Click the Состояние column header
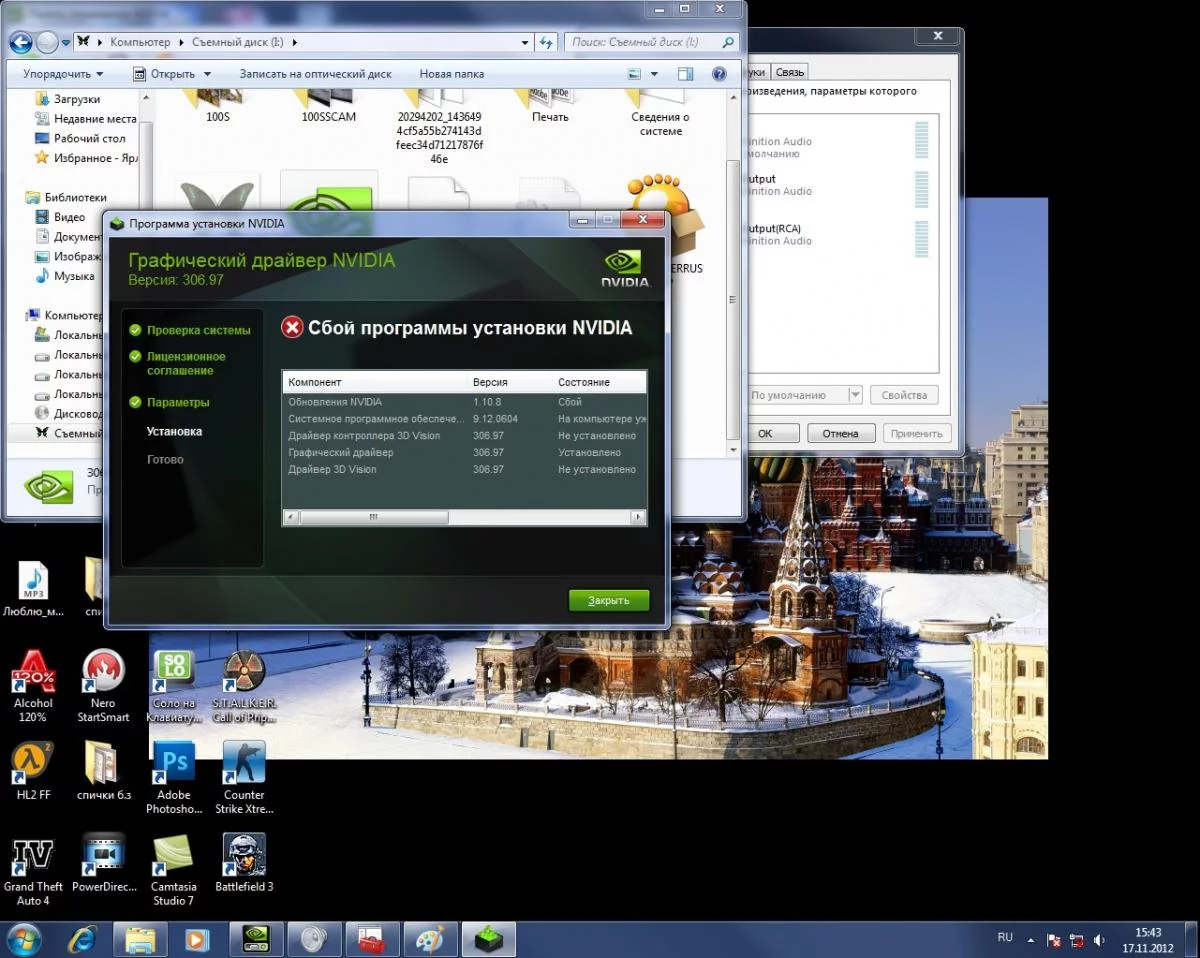 click(600, 382)
